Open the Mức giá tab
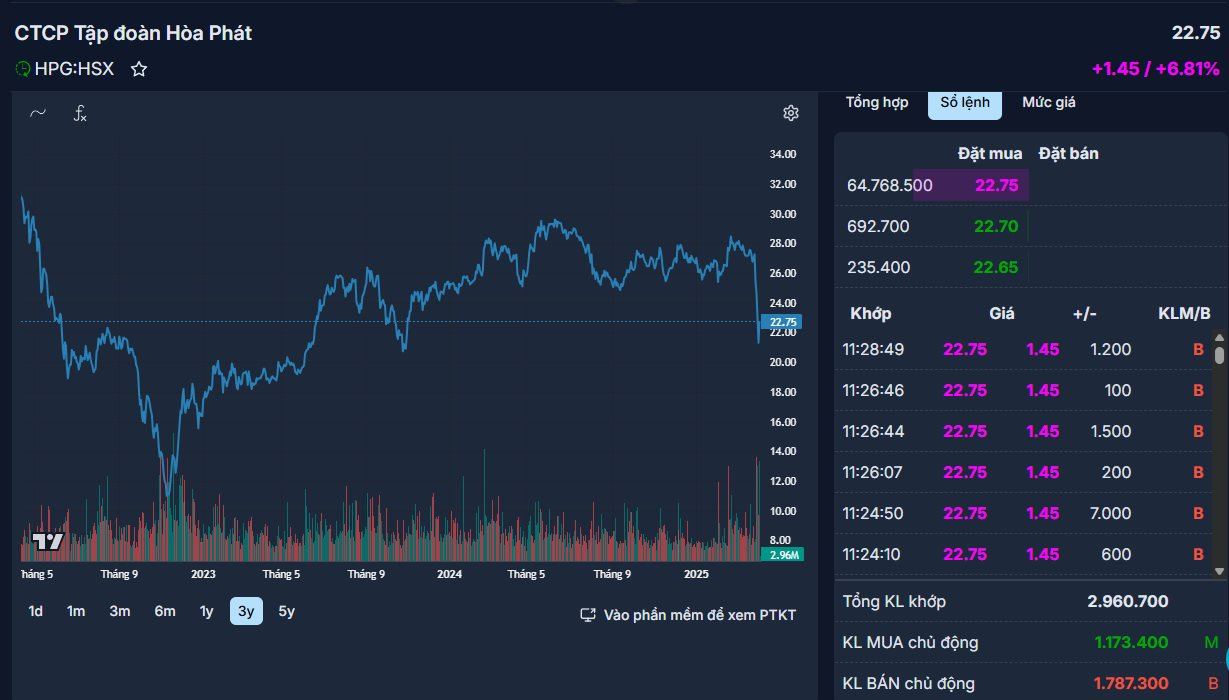Image resolution: width=1229 pixels, height=700 pixels. (1048, 102)
